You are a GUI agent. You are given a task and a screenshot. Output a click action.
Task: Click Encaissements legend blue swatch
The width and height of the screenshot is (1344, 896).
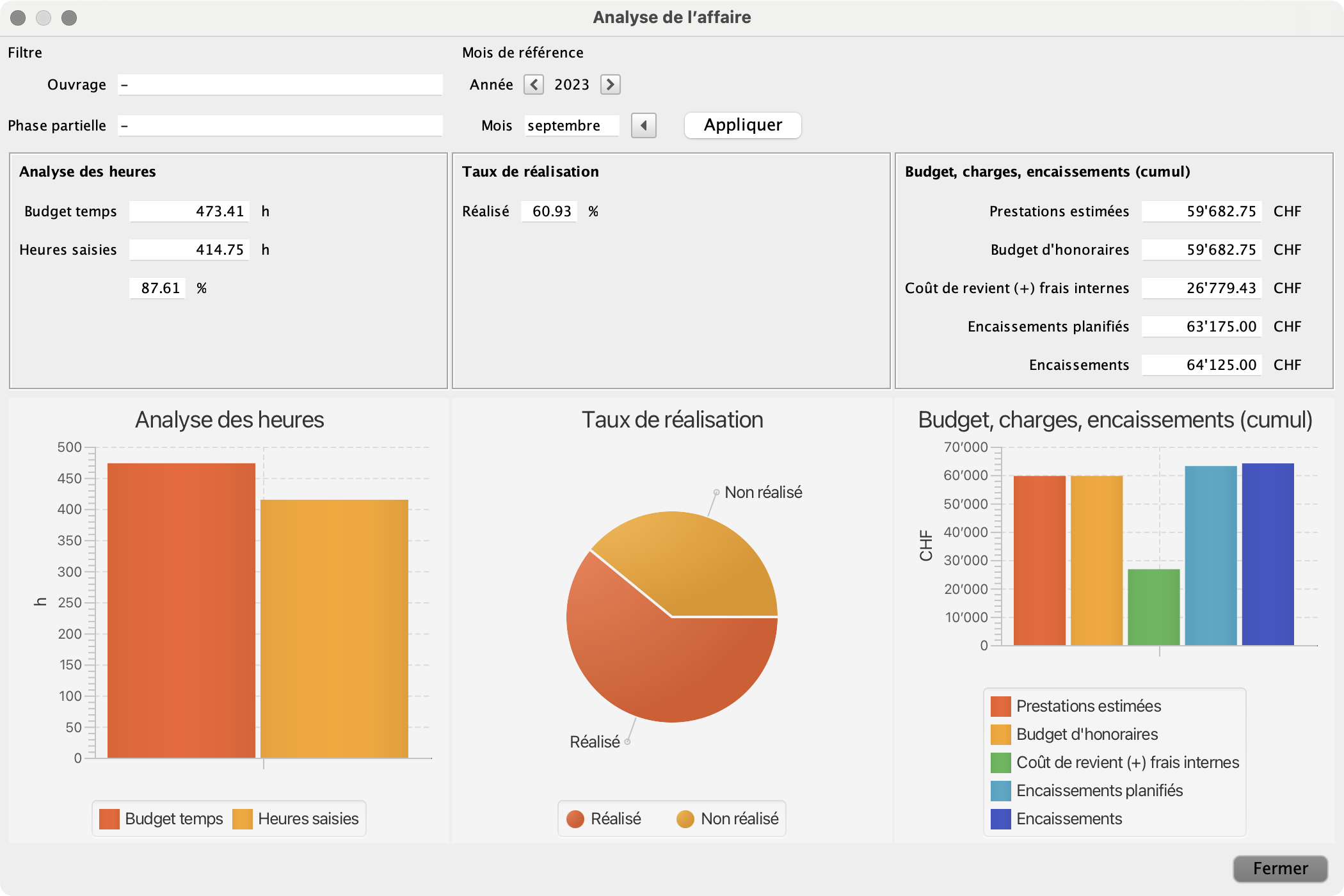click(x=1001, y=819)
